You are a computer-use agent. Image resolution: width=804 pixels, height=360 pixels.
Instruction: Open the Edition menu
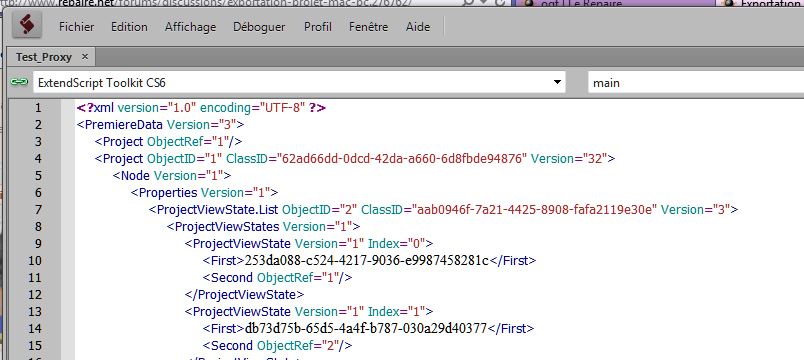coord(129,27)
